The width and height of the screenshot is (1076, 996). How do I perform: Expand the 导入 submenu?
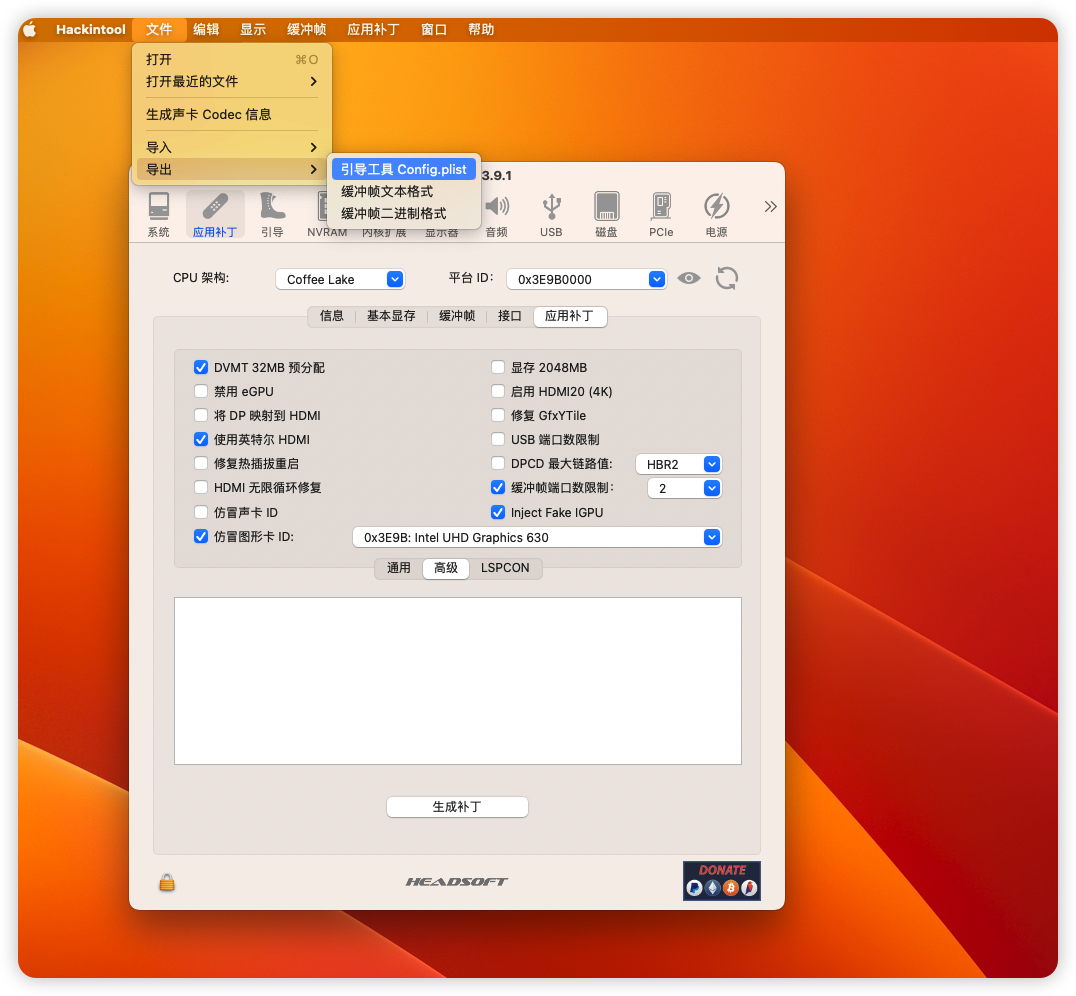pyautogui.click(x=231, y=147)
